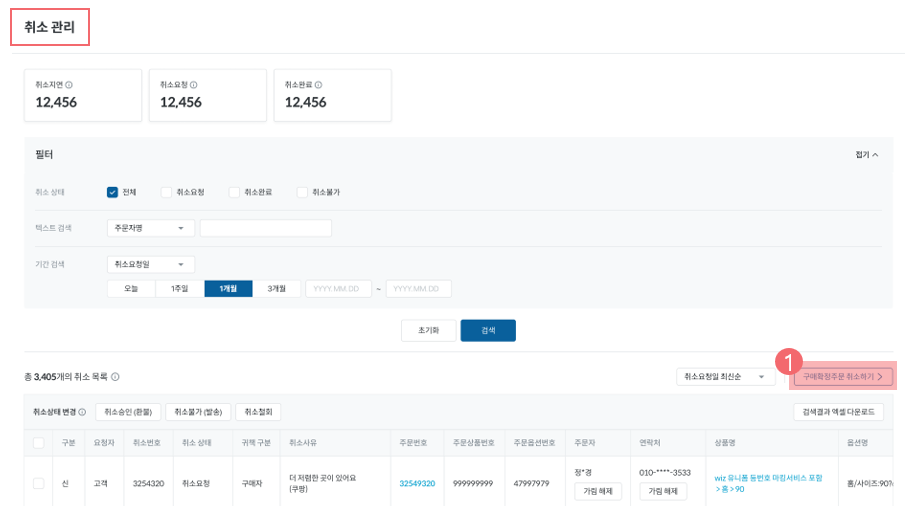
Task: Select the 오늘 period tab
Action: coord(132,288)
